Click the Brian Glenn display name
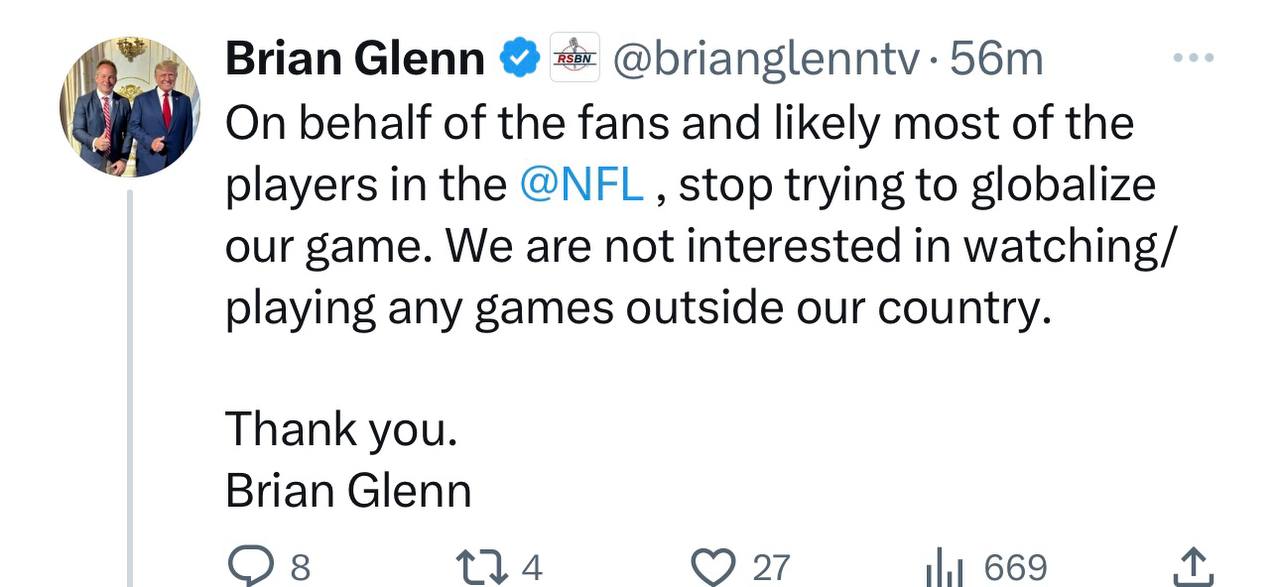 pyautogui.click(x=355, y=59)
